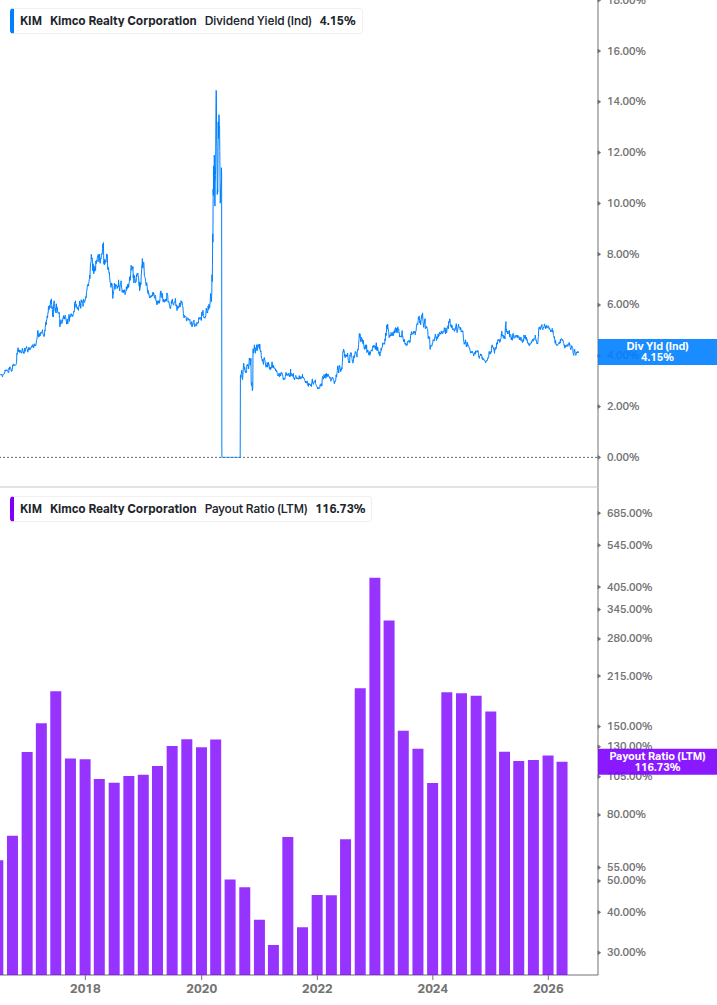Click the 6.00% dividend yield axis label
Image resolution: width=717 pixels, height=1005 pixels.
623,304
